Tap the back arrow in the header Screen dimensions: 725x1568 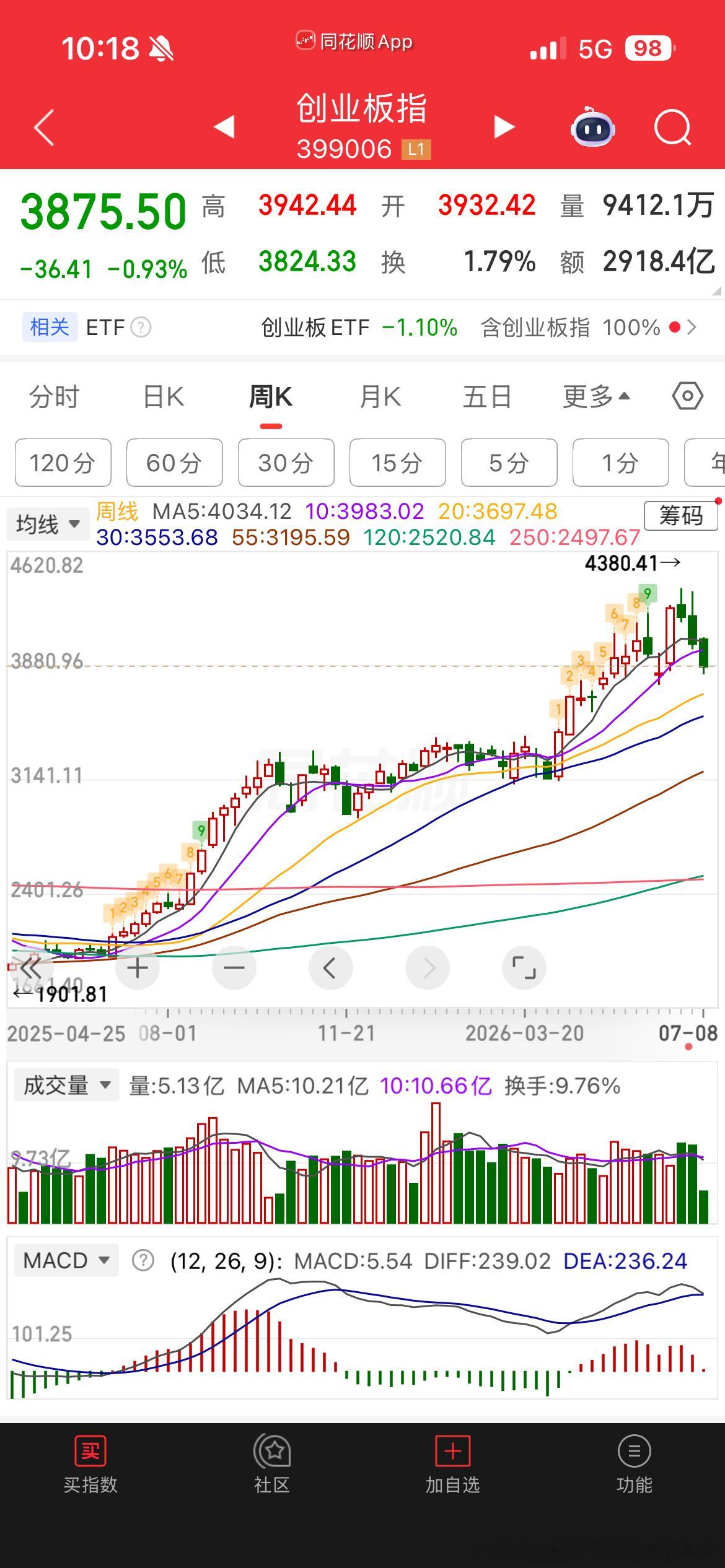pos(44,128)
